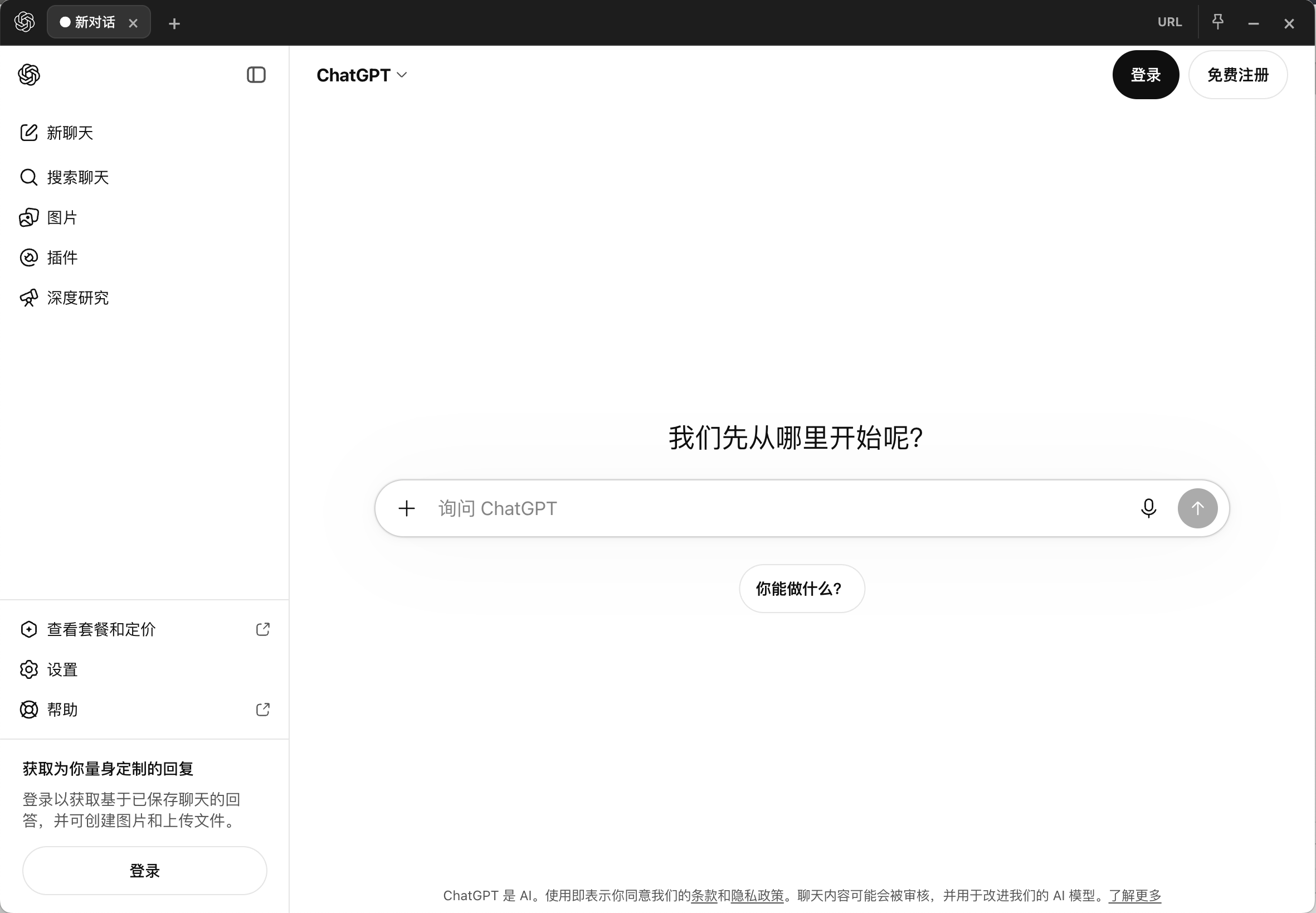
Task: Click the plans and pricing hexagon icon
Action: coord(28,629)
